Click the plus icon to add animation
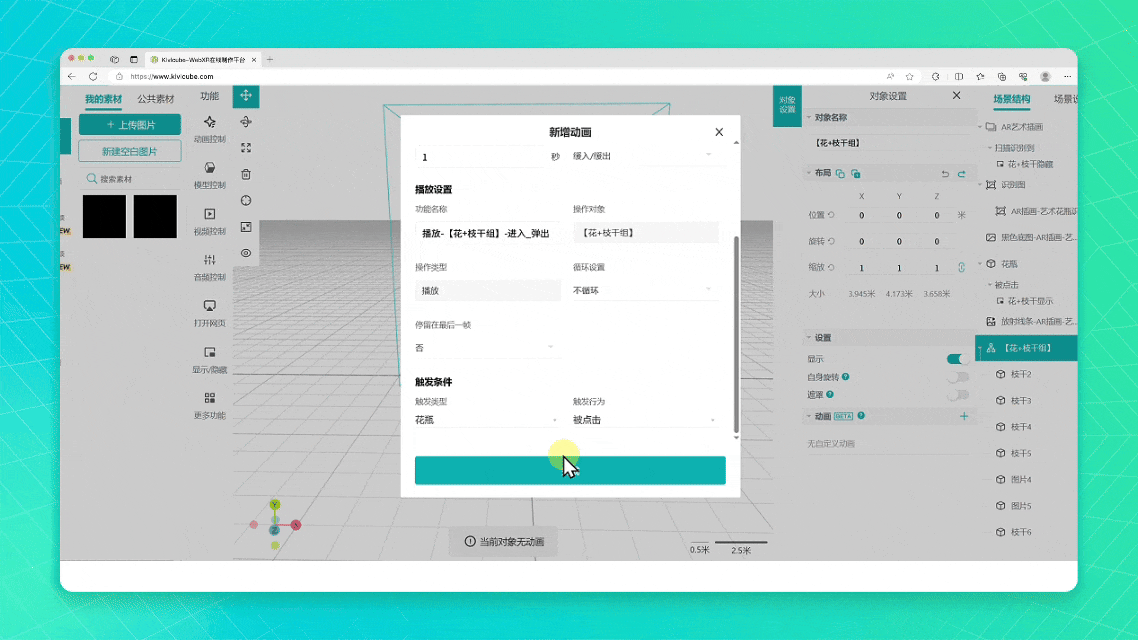This screenshot has height=640, width=1138. pyautogui.click(x=964, y=416)
